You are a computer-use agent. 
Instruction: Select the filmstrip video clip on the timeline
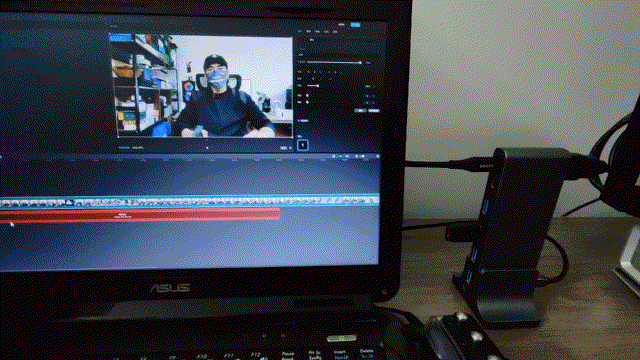coord(190,201)
